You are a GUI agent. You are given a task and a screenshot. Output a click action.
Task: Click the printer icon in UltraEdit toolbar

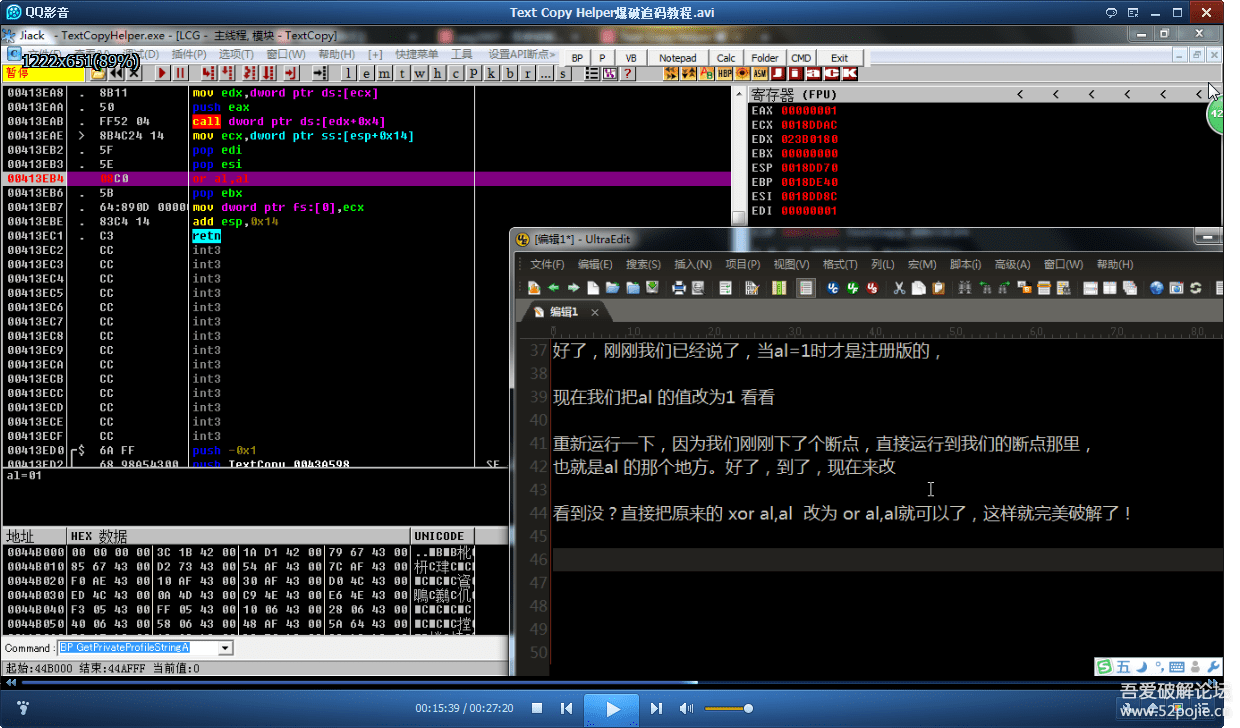tap(679, 288)
